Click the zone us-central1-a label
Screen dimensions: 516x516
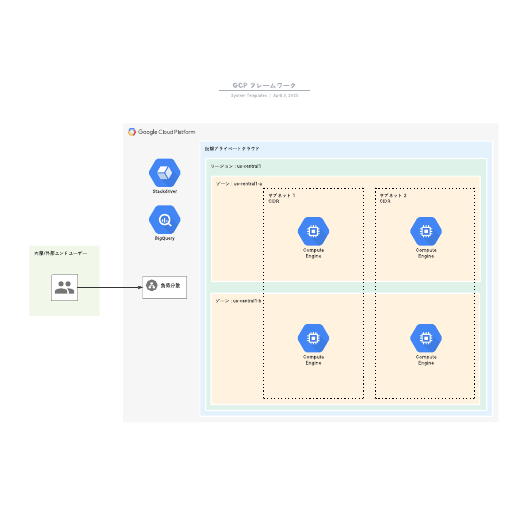[239, 184]
